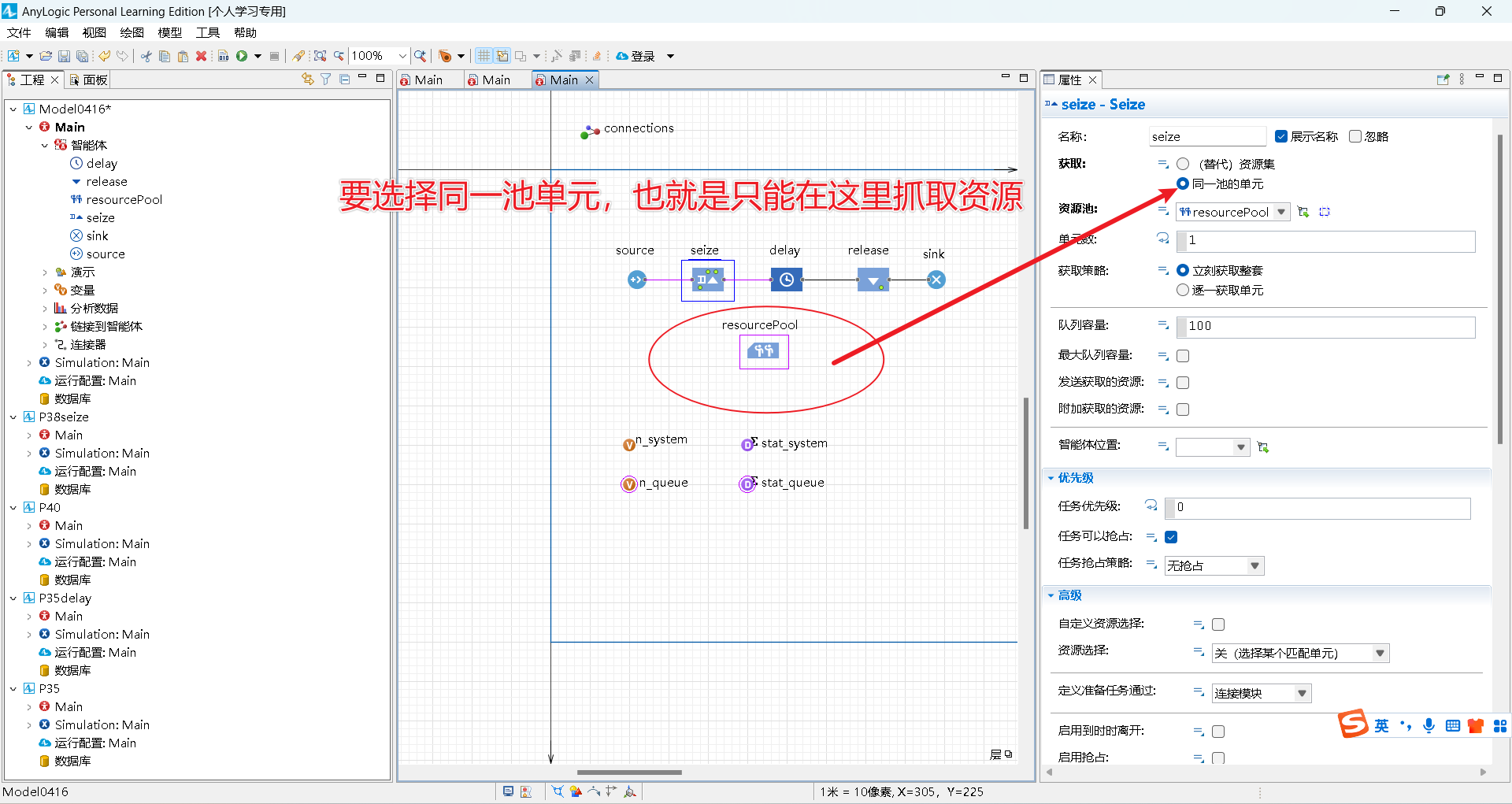Open the 资源池 resourcePool dropdown
Image resolution: width=1512 pixels, height=804 pixels.
[x=1281, y=211]
